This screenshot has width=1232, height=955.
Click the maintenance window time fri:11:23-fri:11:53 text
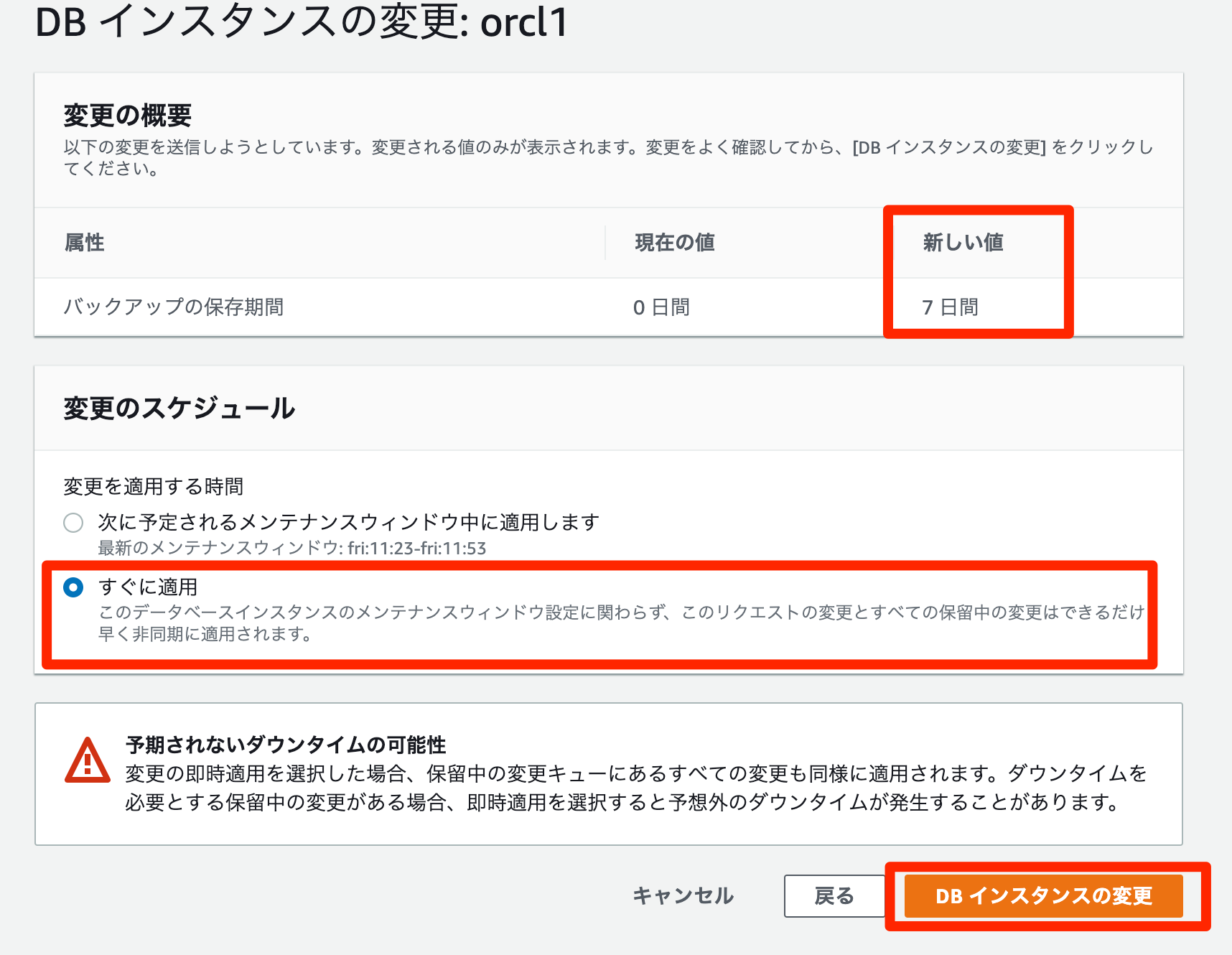pyautogui.click(x=416, y=548)
